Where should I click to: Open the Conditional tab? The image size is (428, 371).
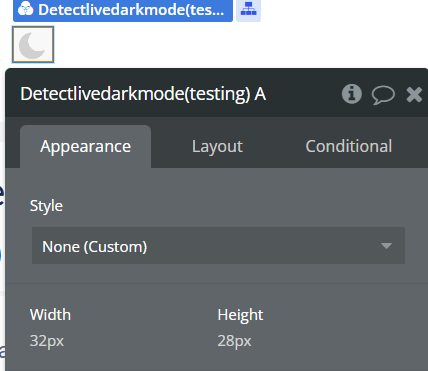pos(349,146)
